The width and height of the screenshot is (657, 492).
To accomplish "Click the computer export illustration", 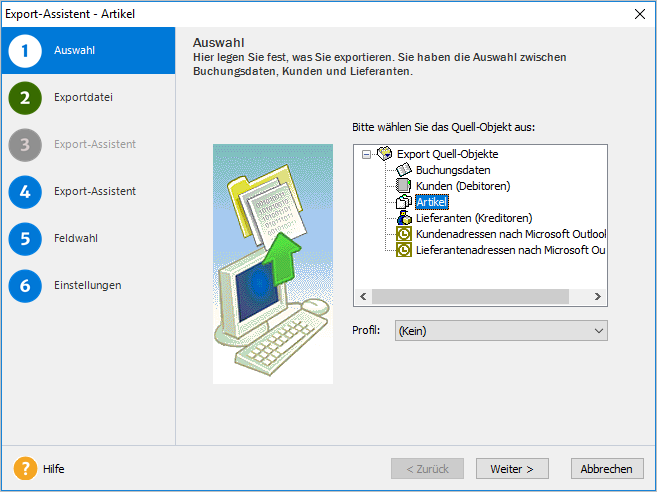I will (273, 264).
